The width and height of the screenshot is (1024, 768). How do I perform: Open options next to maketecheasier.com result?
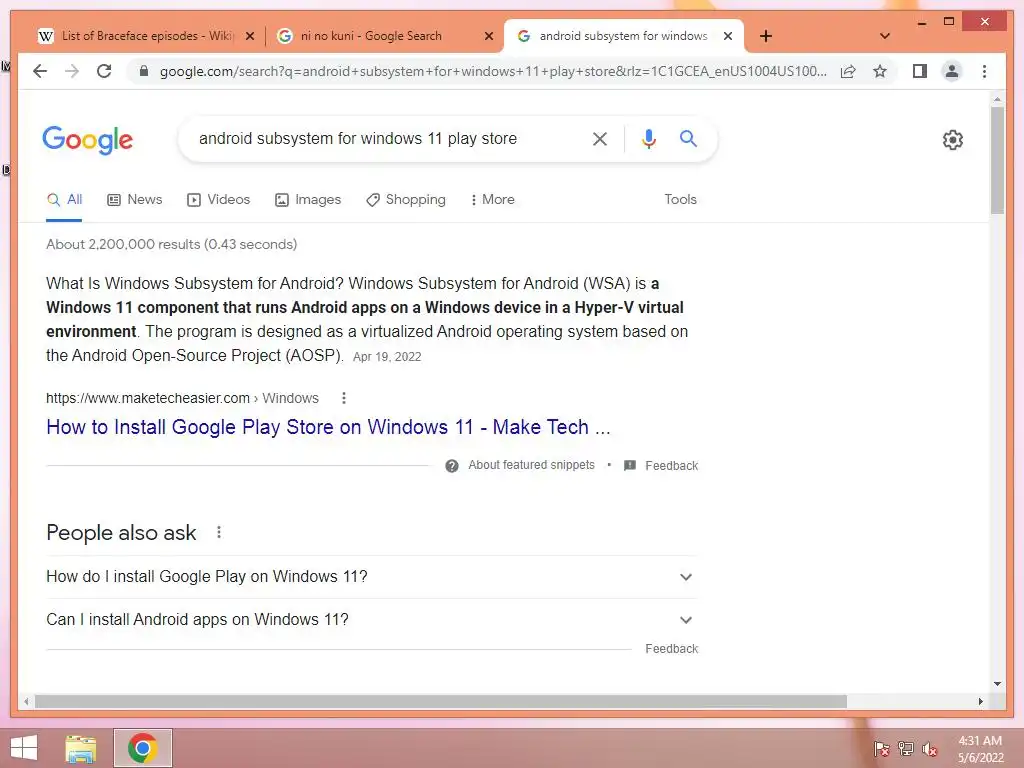[344, 398]
